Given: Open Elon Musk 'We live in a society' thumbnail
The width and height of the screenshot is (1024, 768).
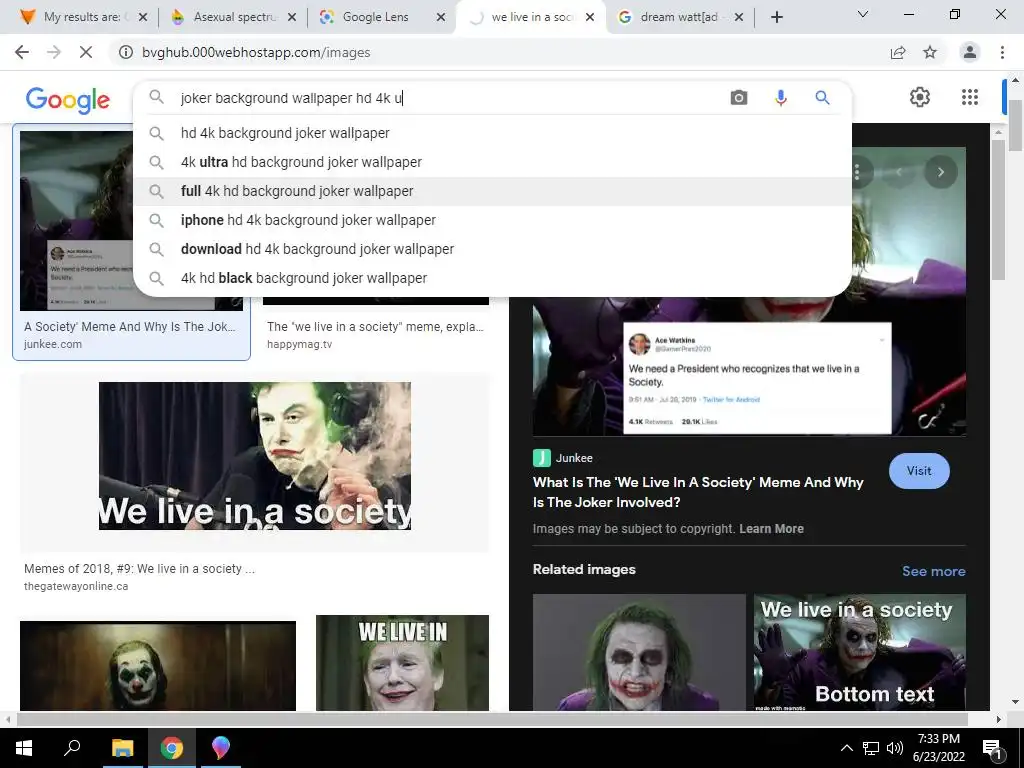Looking at the screenshot, I should pos(255,456).
